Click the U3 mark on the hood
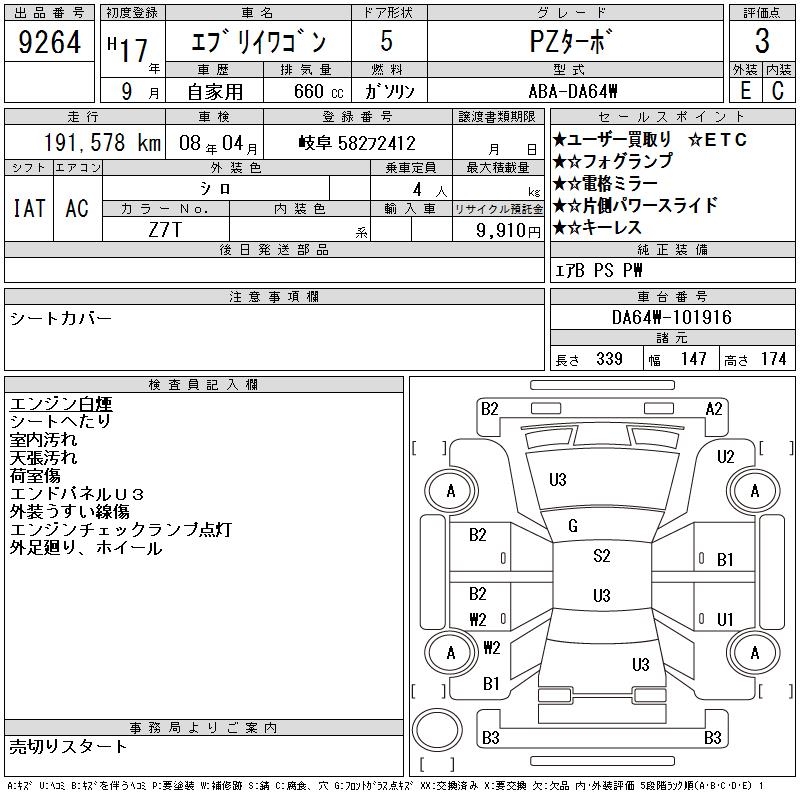 pyautogui.click(x=558, y=480)
